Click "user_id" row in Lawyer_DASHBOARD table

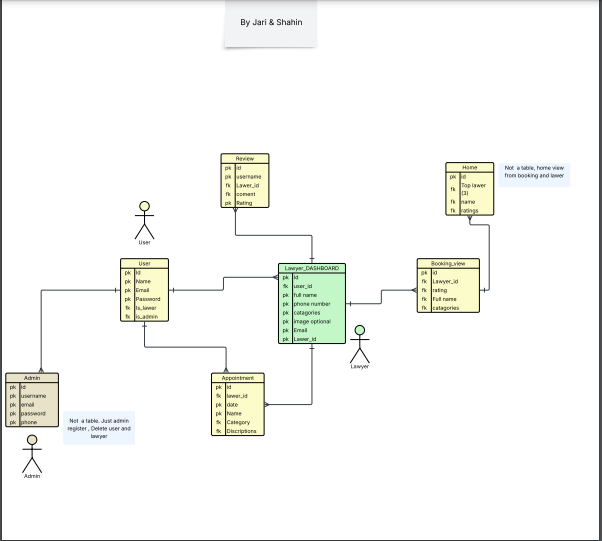[312, 286]
